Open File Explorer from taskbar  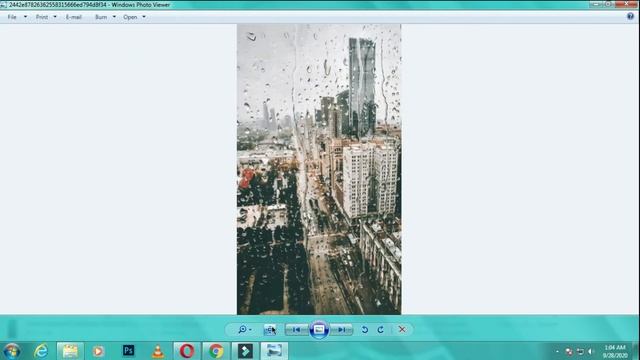[70, 351]
